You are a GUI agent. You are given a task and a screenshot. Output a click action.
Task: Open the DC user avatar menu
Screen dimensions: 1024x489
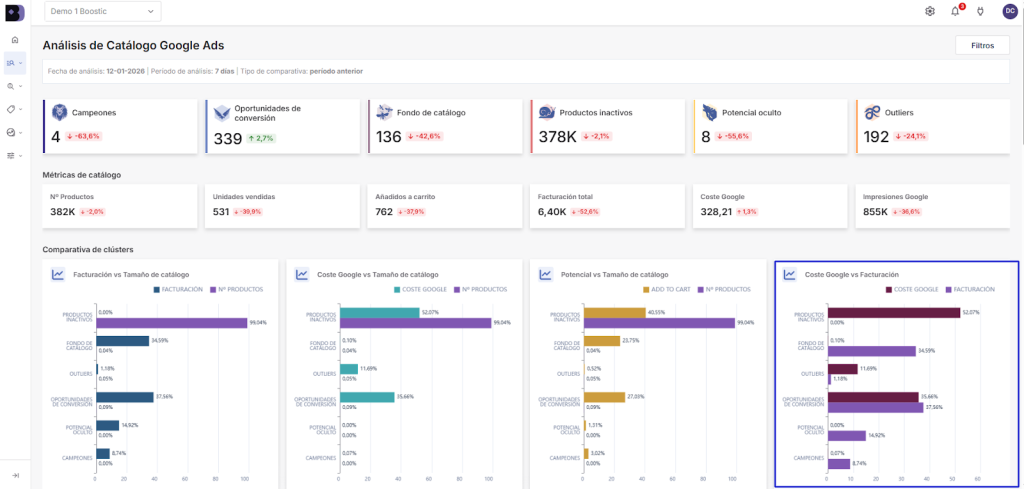pos(1009,11)
